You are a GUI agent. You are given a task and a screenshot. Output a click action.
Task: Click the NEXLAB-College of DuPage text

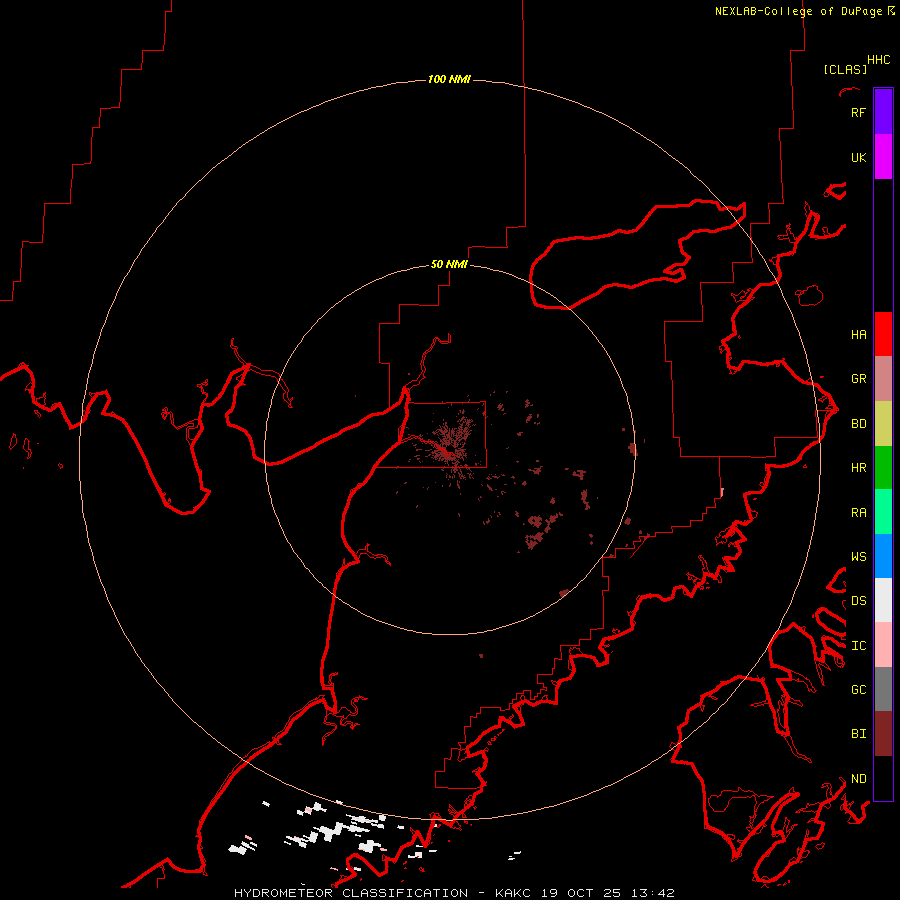pyautogui.click(x=798, y=11)
